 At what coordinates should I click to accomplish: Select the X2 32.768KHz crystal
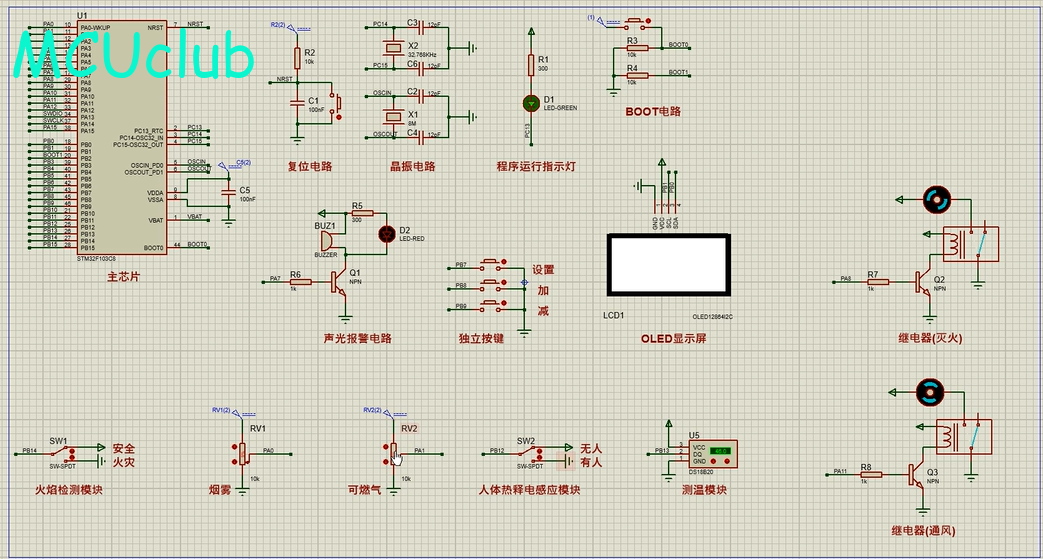393,47
